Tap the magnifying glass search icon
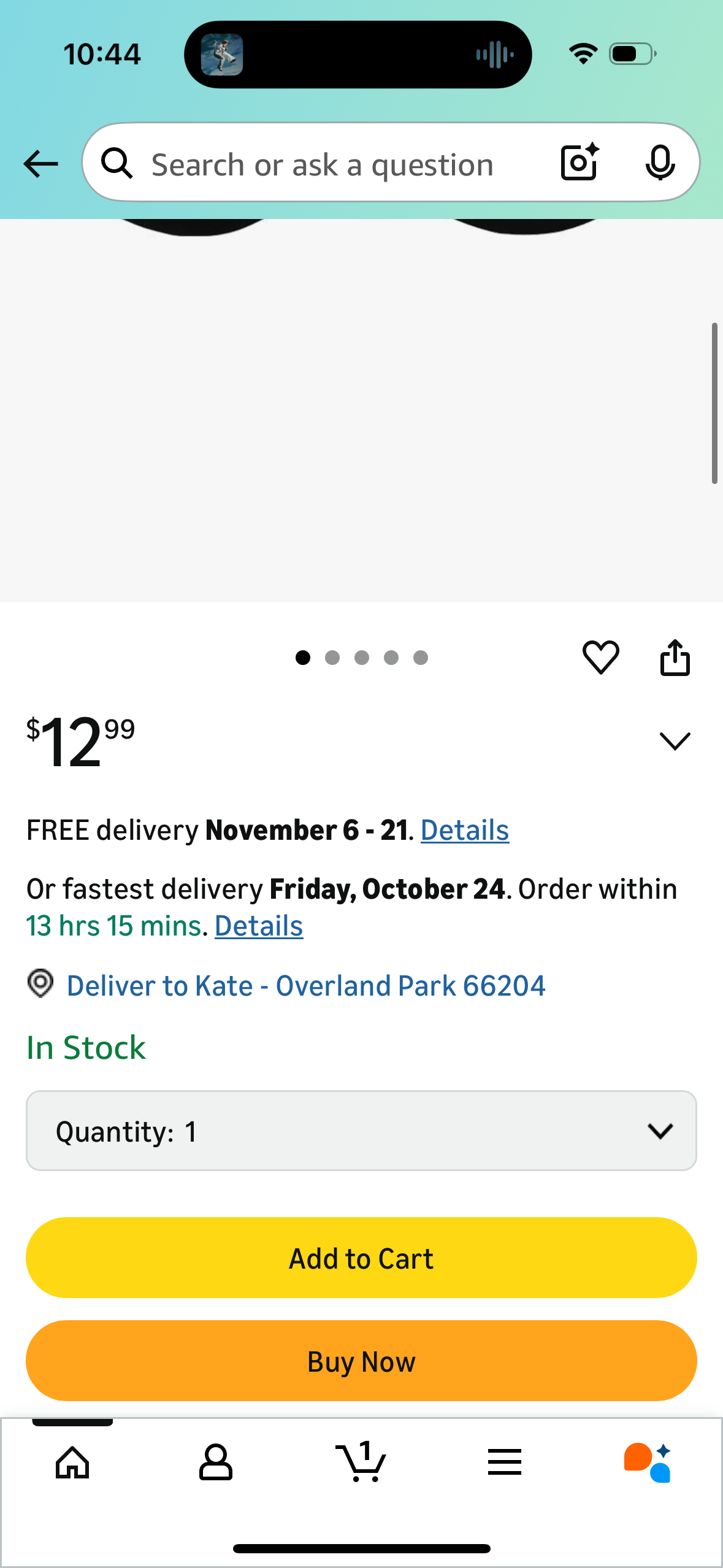723x1568 pixels. pos(117,164)
